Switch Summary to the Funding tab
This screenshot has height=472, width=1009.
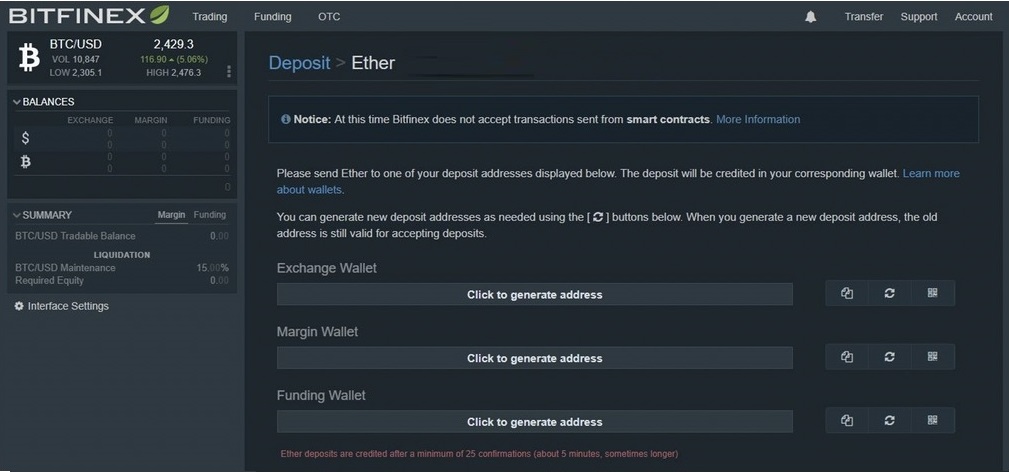[x=210, y=215]
